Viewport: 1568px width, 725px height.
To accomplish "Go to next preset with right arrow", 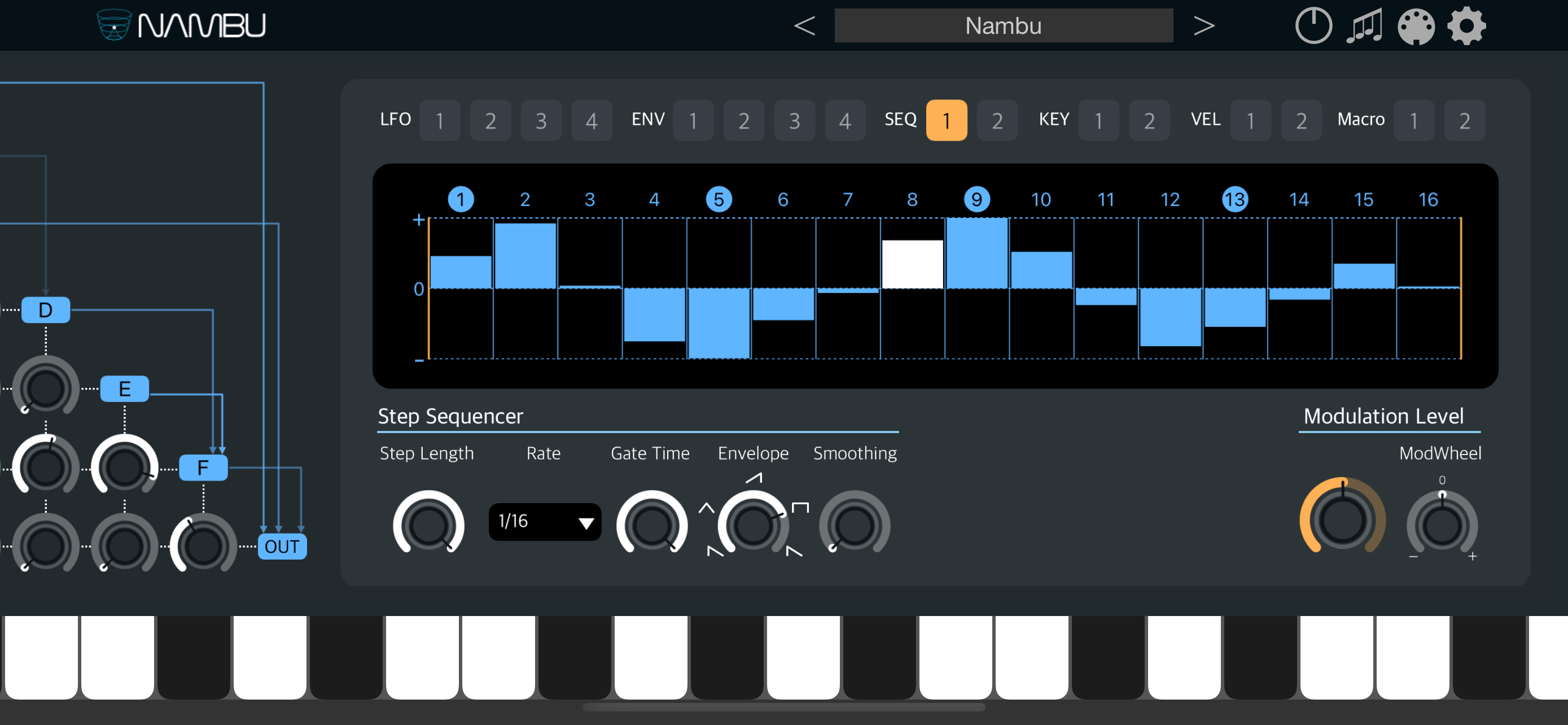I will (x=1203, y=25).
